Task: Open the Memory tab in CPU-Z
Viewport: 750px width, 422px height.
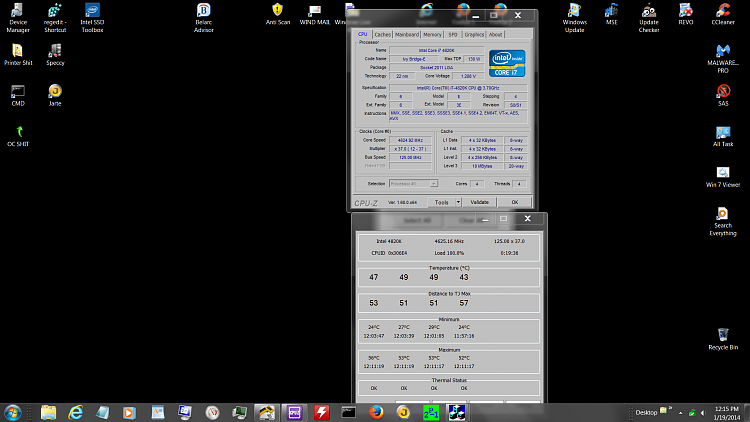Action: point(432,34)
